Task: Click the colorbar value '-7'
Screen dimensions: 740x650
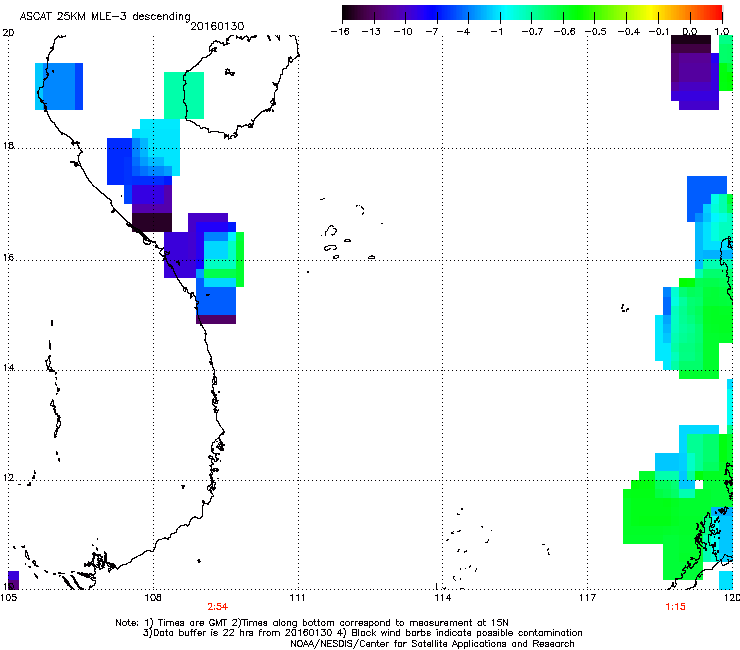Action: pyautogui.click(x=432, y=32)
